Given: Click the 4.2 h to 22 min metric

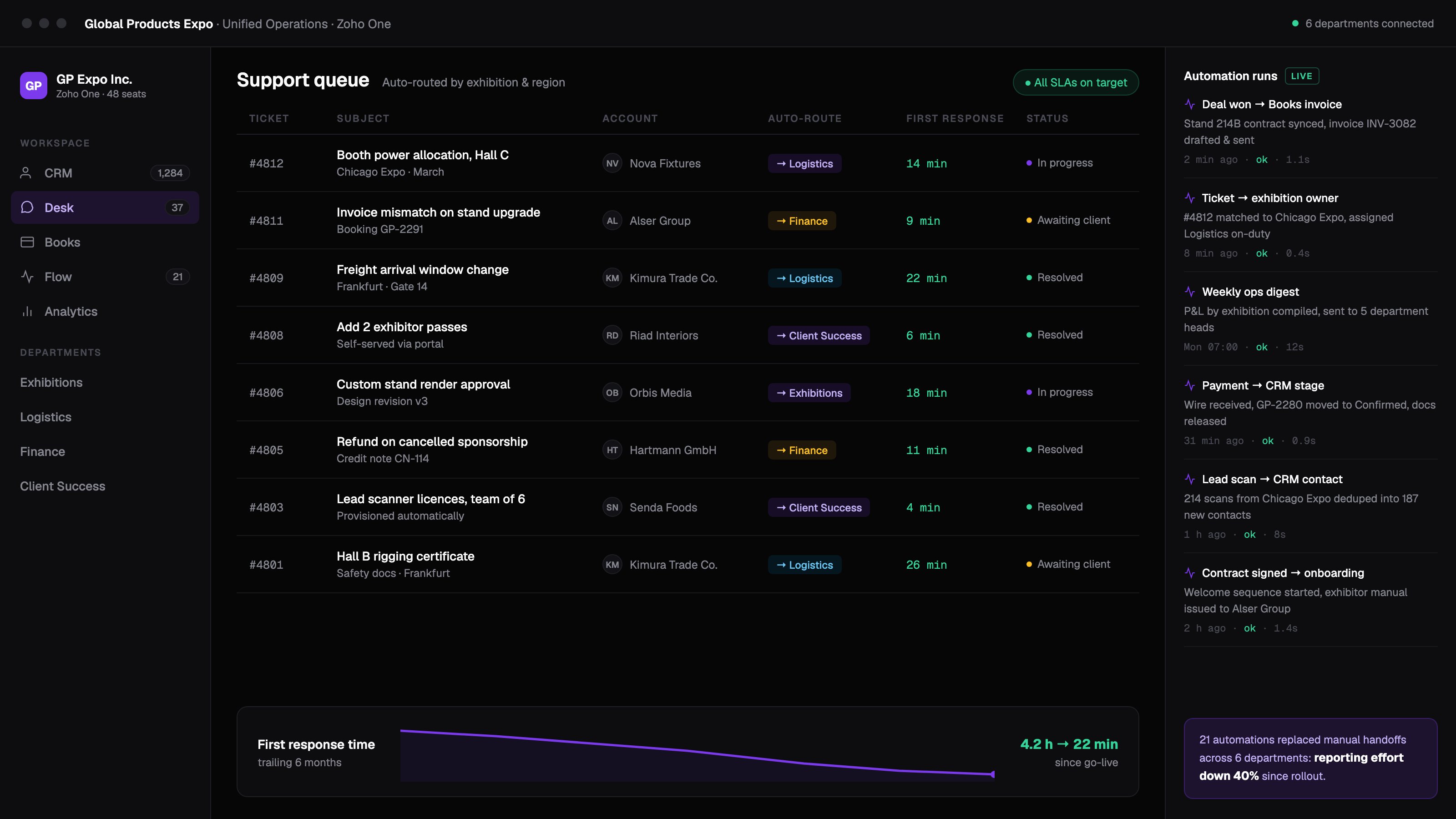Looking at the screenshot, I should click(x=1069, y=744).
